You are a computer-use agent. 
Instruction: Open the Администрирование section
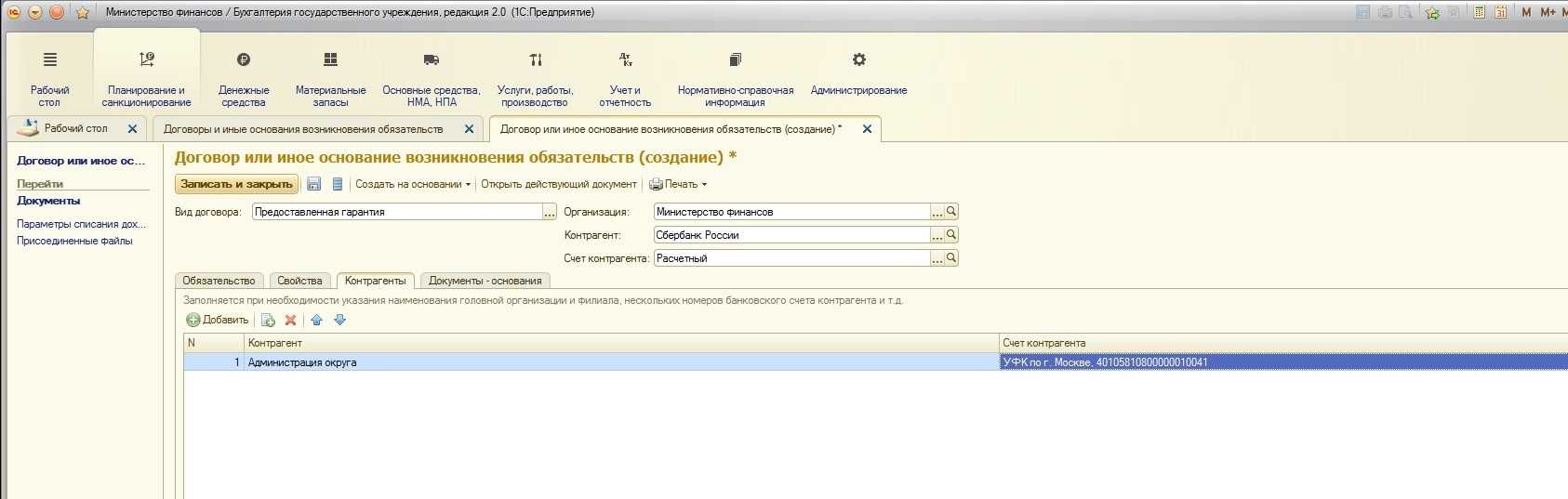click(858, 74)
